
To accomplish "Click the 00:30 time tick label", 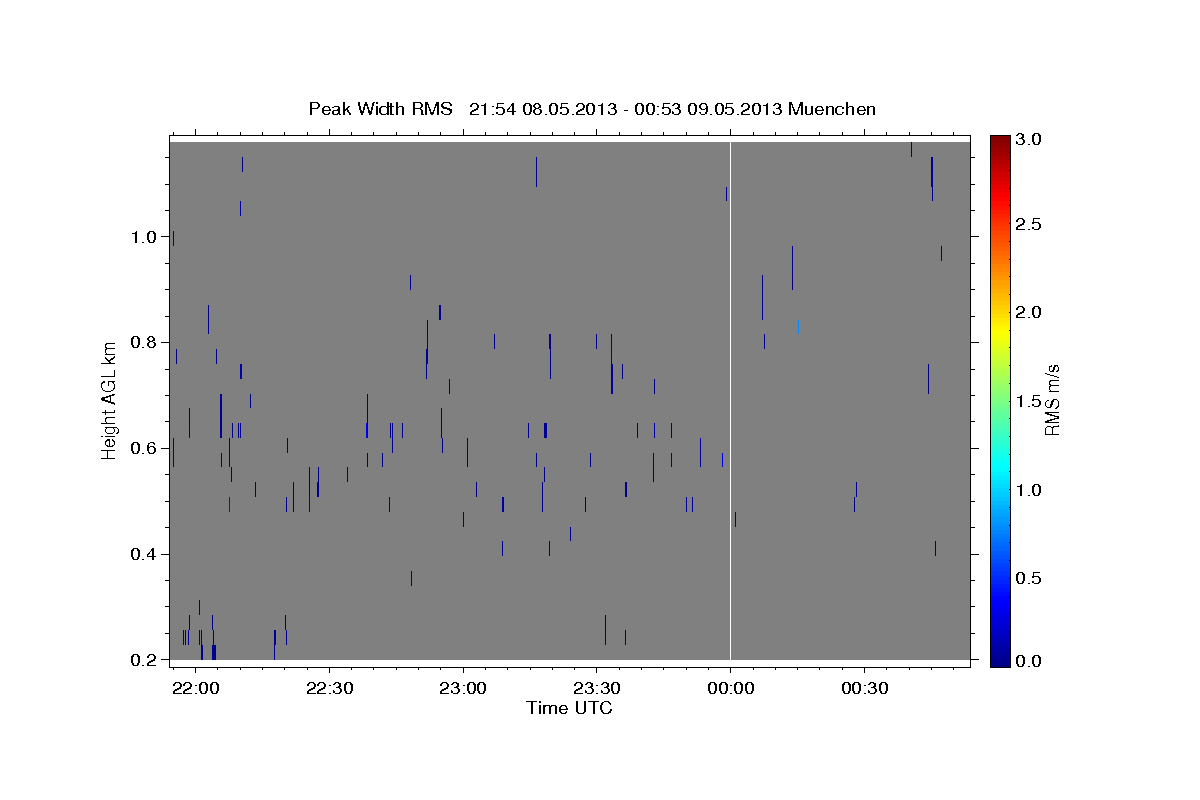I will 864,688.
